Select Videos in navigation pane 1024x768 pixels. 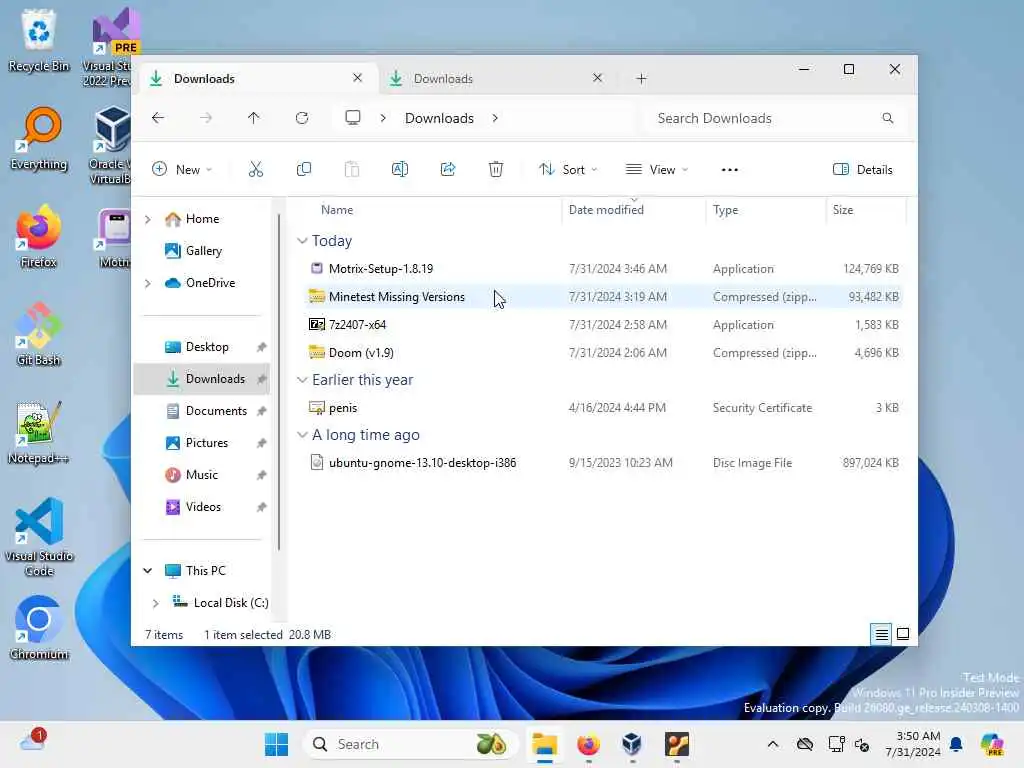pos(202,507)
